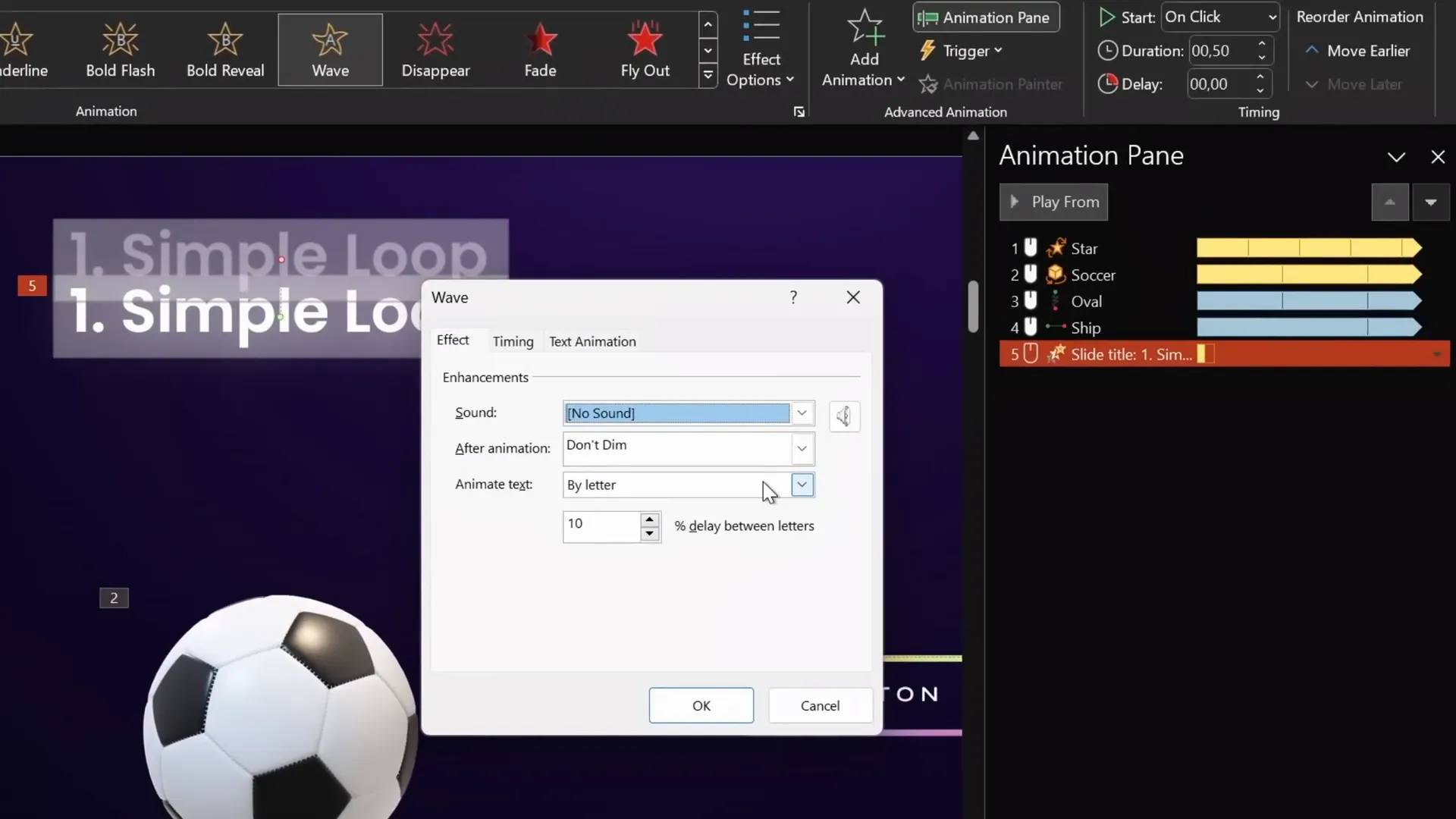Click the Play From button
Screen dimensions: 1456x819
1053,202
